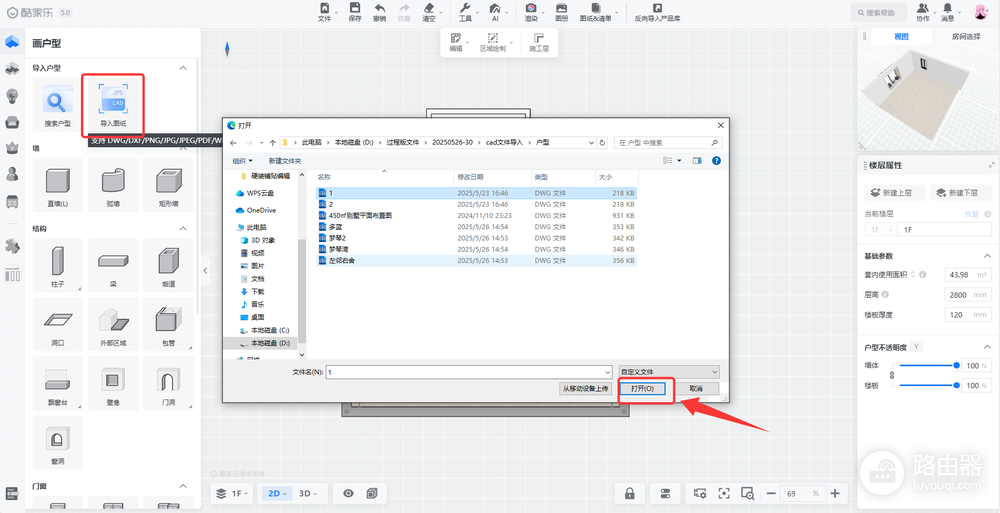1000x513 pixels.
Task: Adjust the 墙体 opacity slider handle
Action: click(956, 366)
